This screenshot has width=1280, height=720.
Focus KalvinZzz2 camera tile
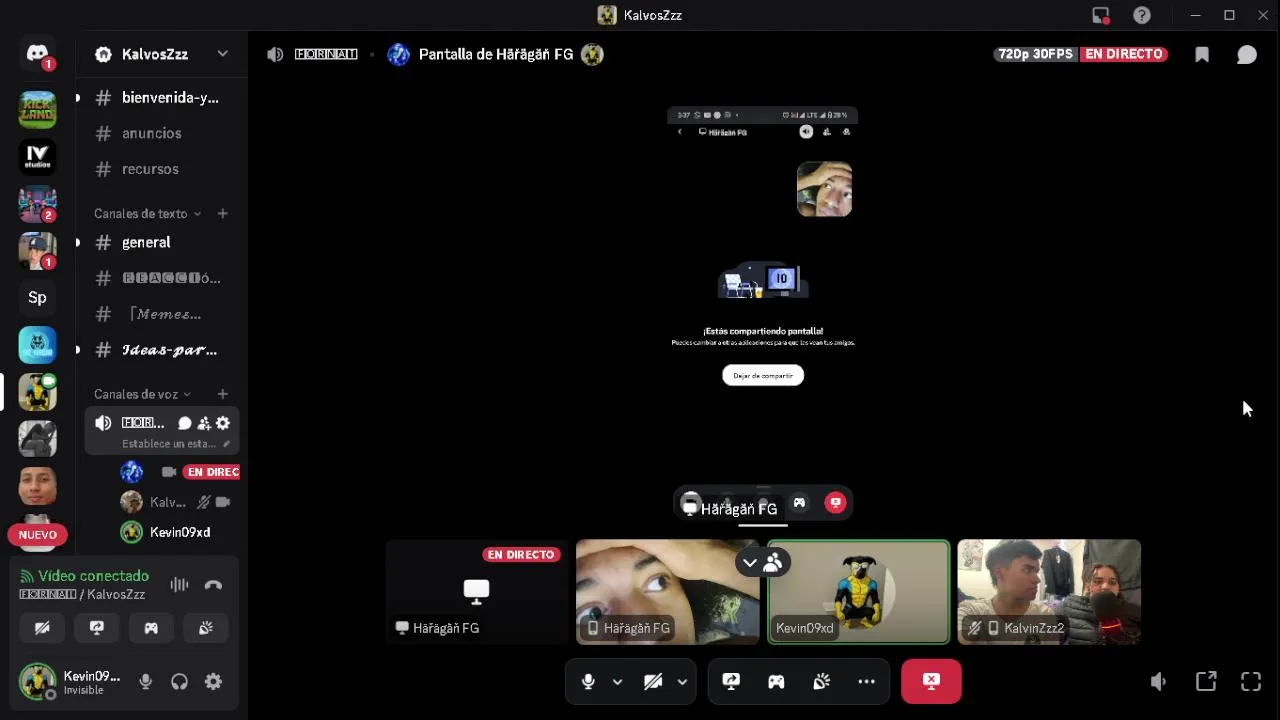tap(1049, 592)
